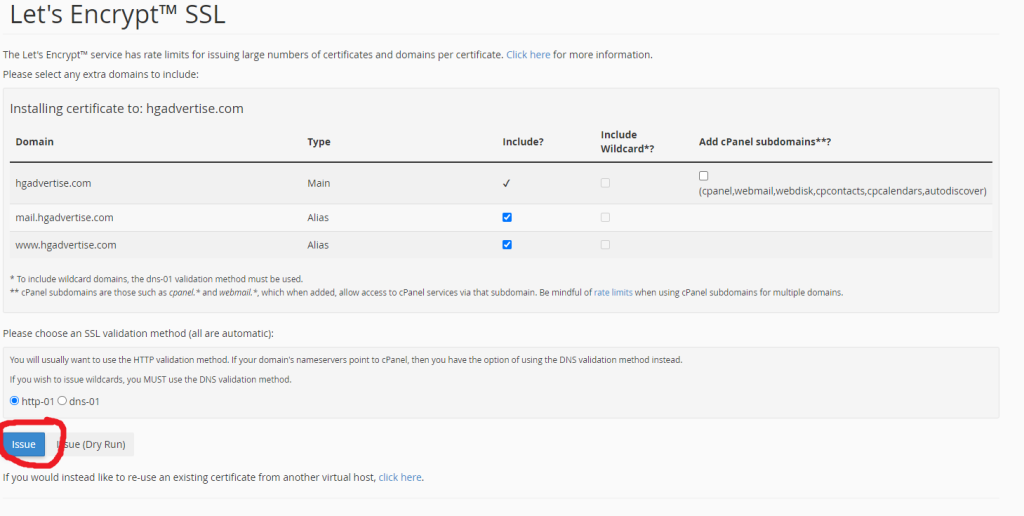This screenshot has width=1024, height=516.
Task: Click the 'Add cPanel subdomains**?' column header
Action: tap(765, 142)
